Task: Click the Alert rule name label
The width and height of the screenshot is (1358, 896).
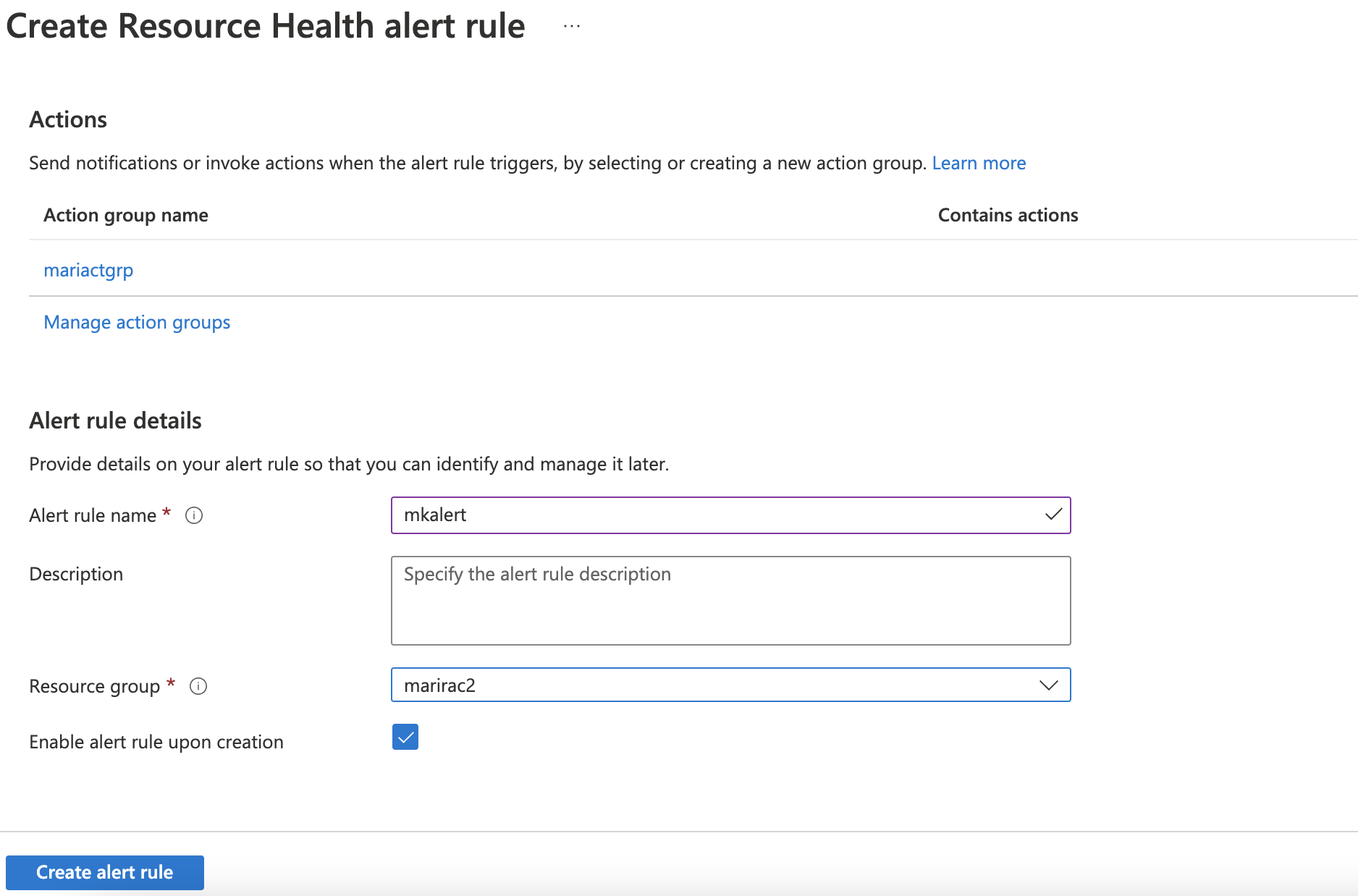Action: 93,515
